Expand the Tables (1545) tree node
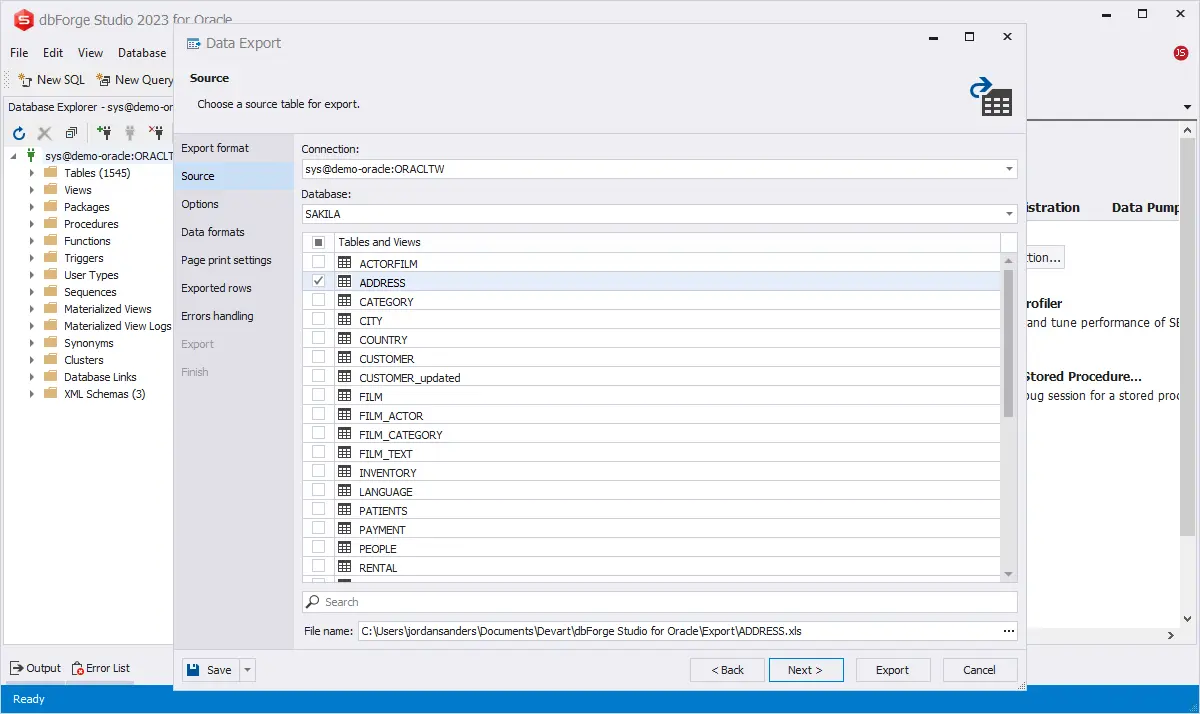 [x=32, y=173]
